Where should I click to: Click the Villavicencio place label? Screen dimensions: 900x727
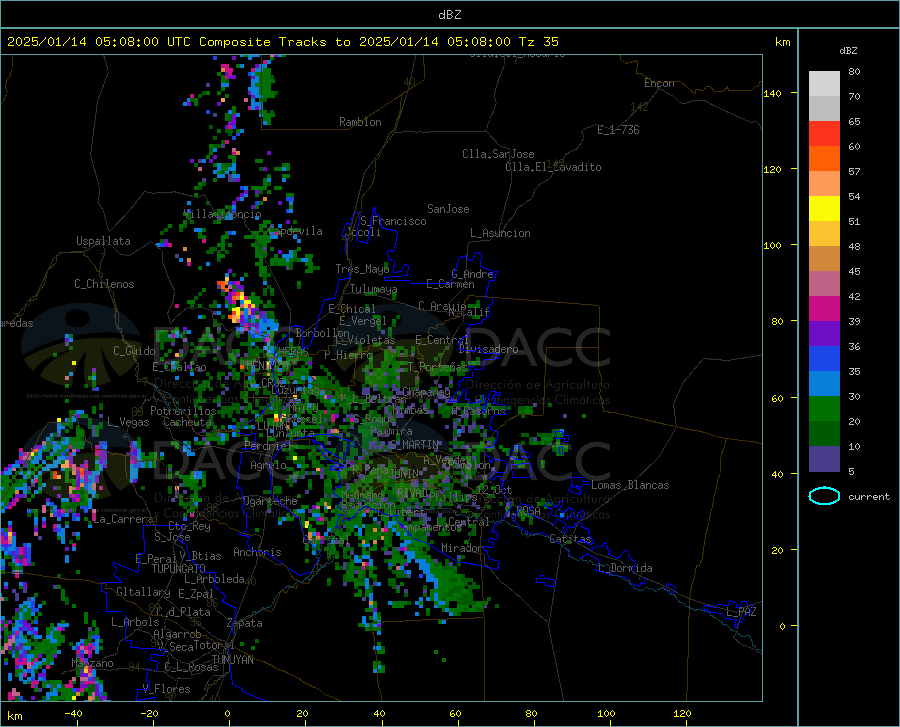(x=223, y=214)
